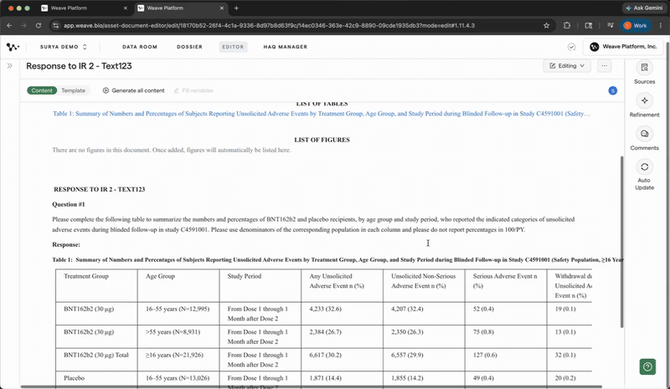Open the Surya Demo workspace switcher

coord(63,47)
